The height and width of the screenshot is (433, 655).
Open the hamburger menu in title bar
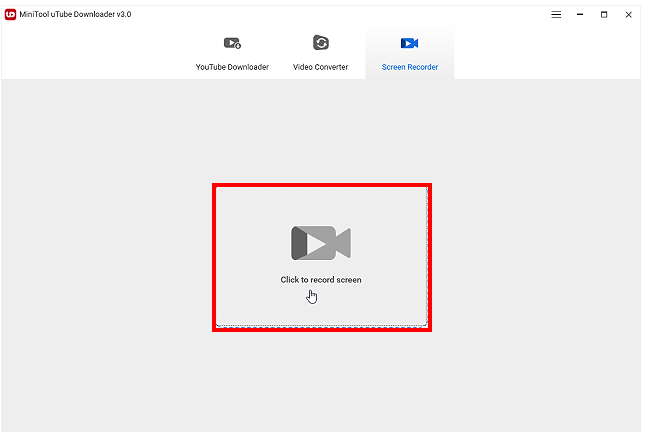pyautogui.click(x=556, y=15)
